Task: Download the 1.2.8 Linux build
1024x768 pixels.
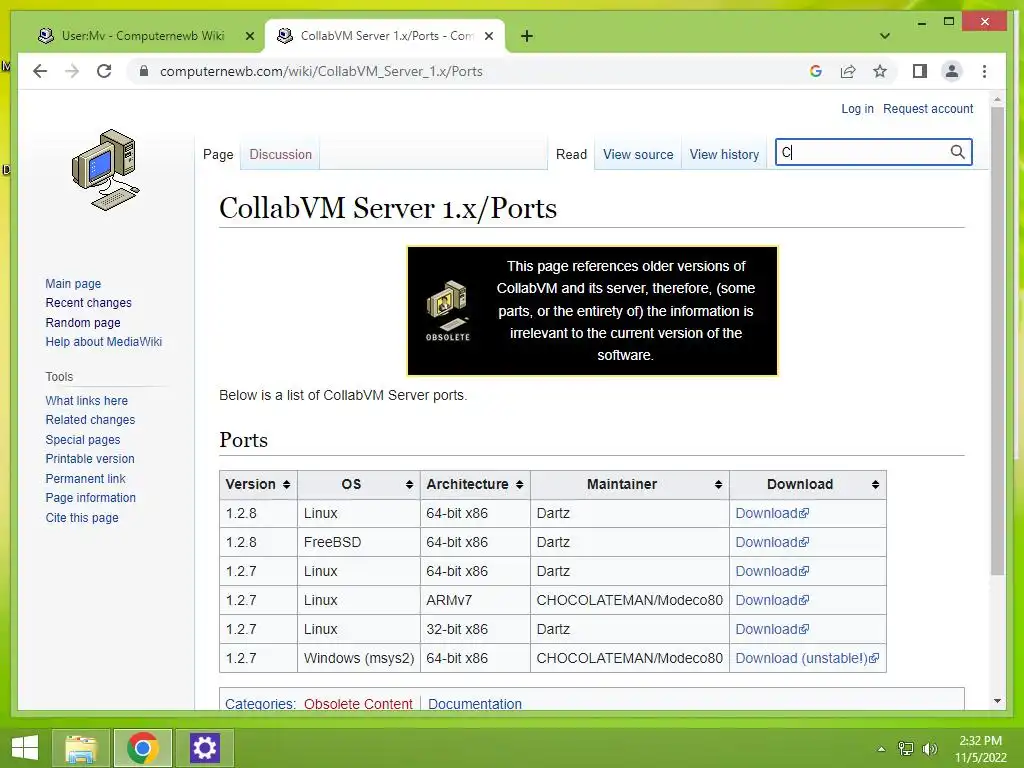Action: pyautogui.click(x=772, y=513)
